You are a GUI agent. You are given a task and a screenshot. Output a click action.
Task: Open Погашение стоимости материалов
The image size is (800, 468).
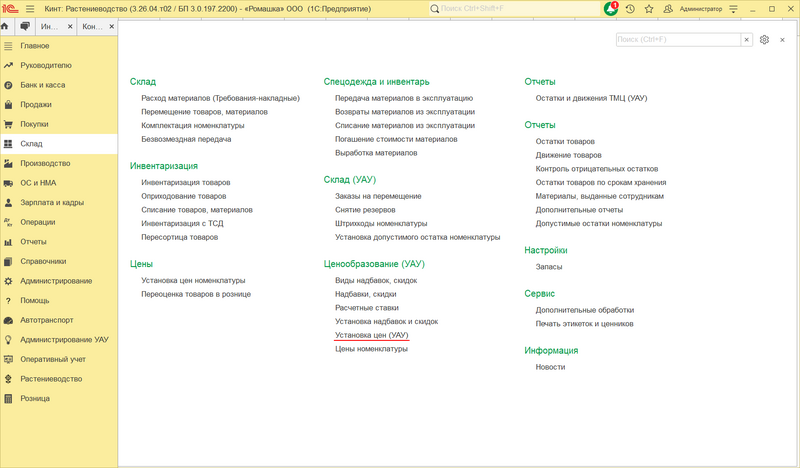click(396, 139)
